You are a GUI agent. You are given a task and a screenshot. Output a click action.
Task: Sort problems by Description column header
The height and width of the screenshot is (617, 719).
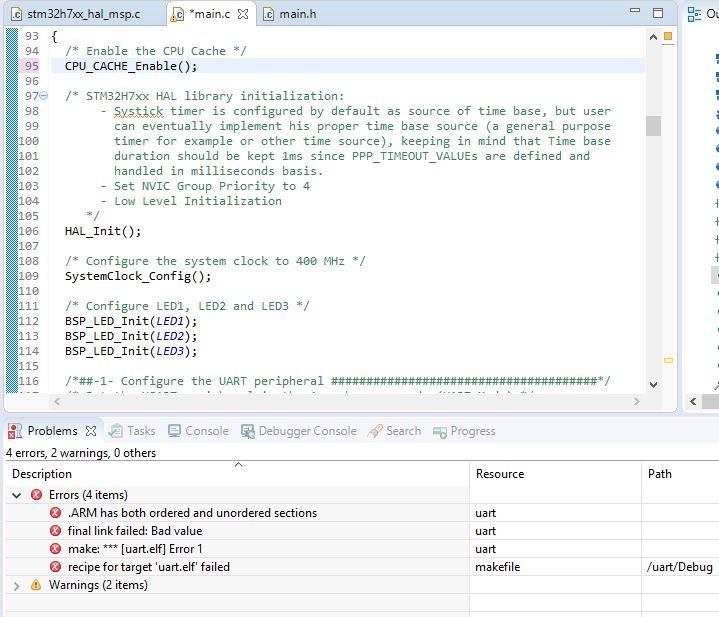(42, 474)
